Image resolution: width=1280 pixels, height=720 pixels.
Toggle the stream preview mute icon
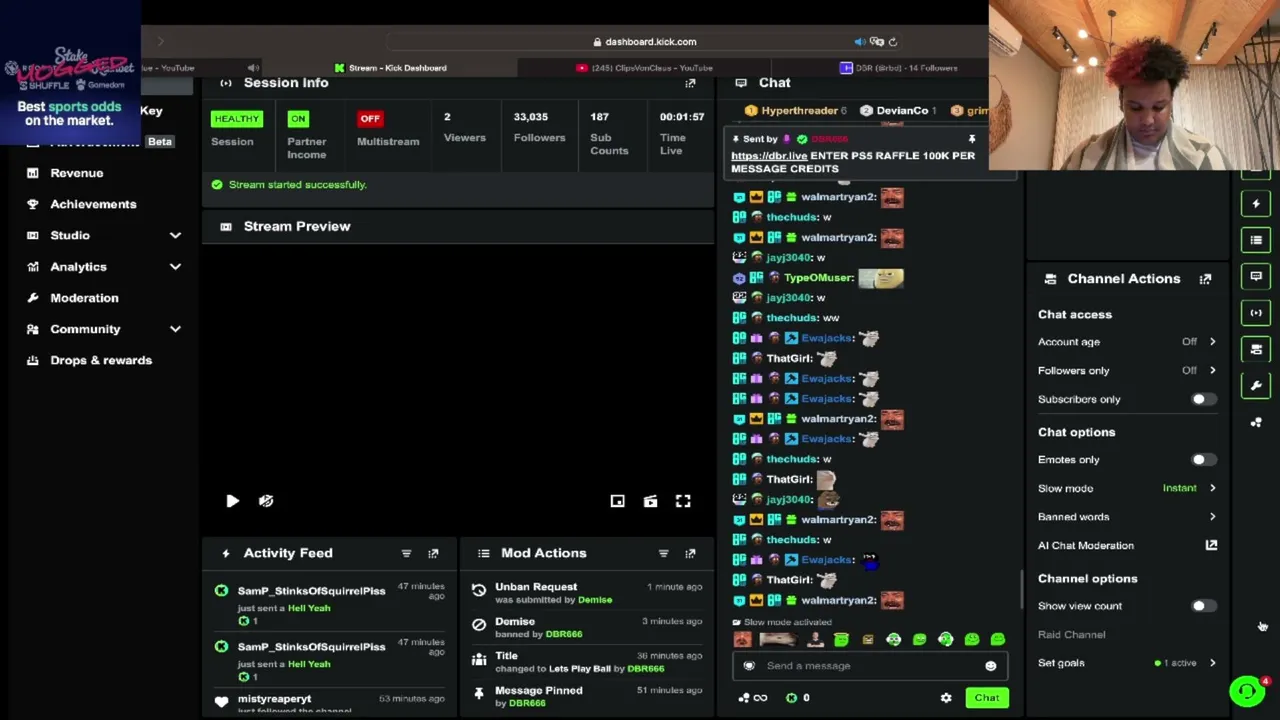point(266,501)
